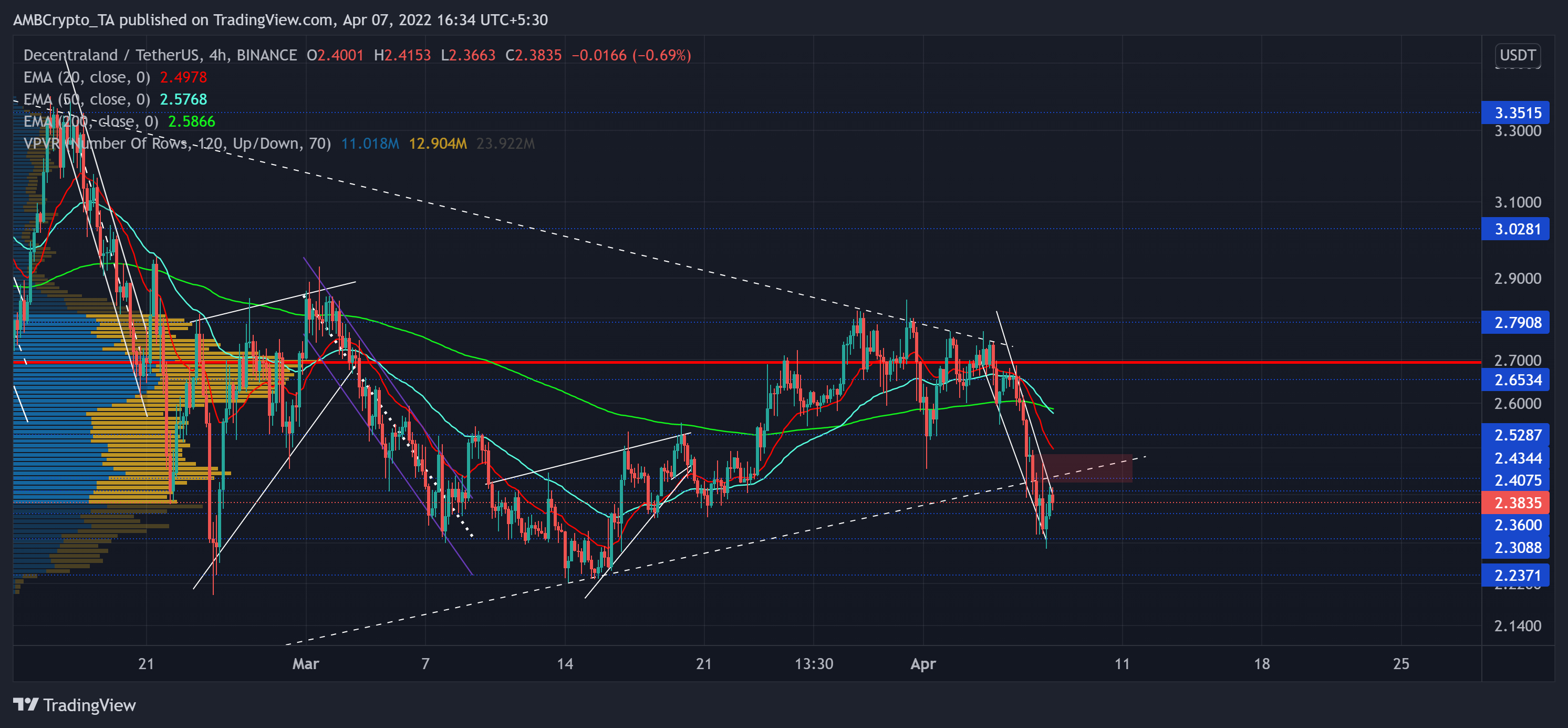Click the '13:30' time axis label
This screenshot has height=728, width=1568.
[x=814, y=663]
